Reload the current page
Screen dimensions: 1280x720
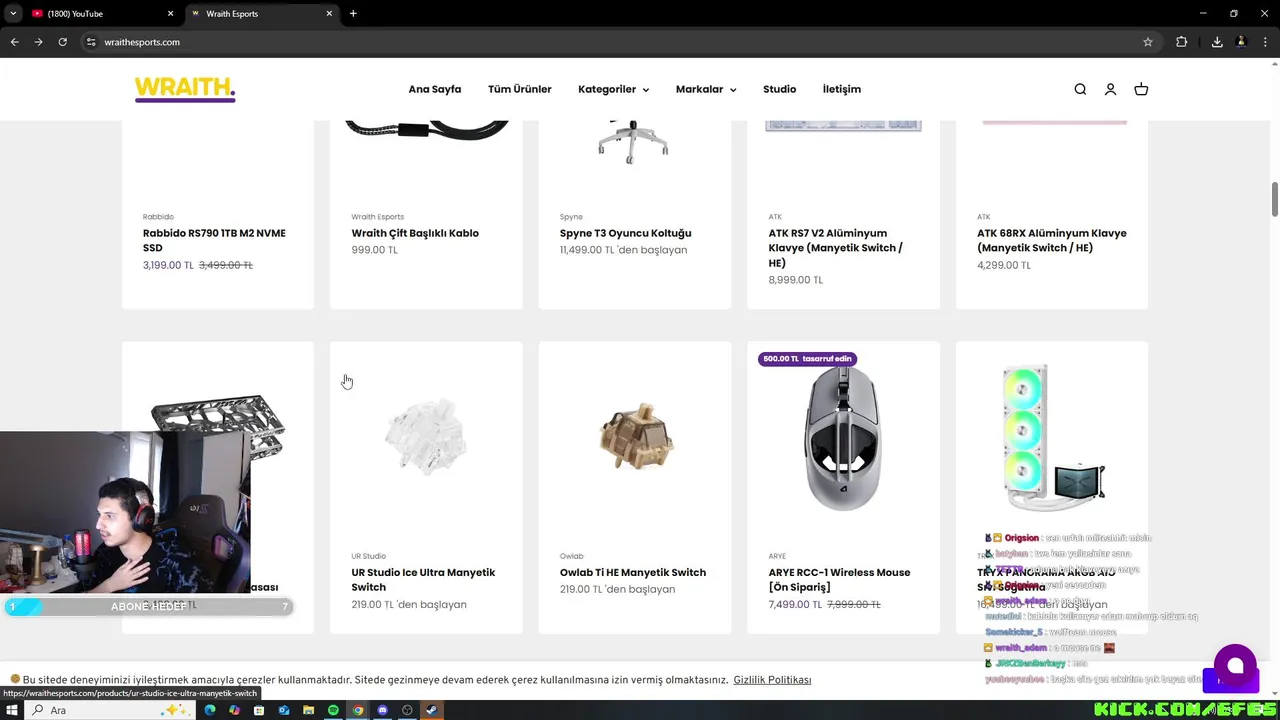click(x=62, y=42)
